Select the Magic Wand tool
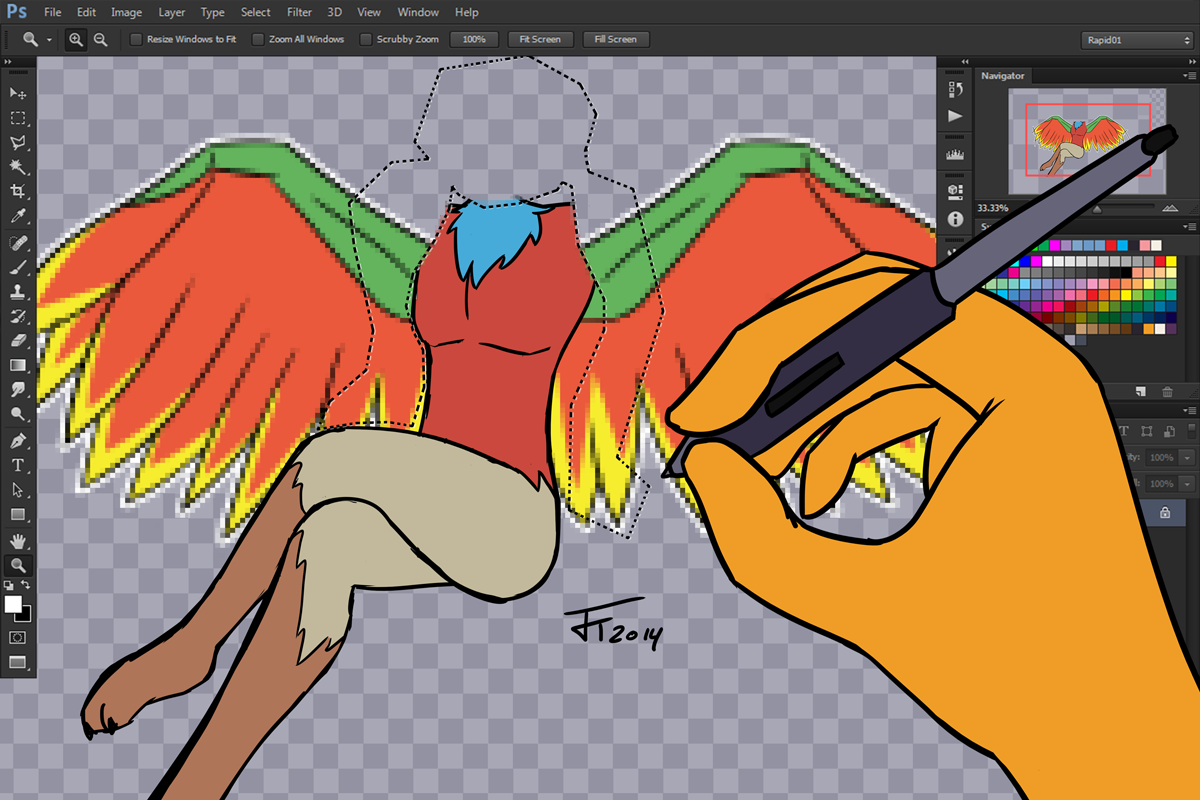The height and width of the screenshot is (800, 1200). [x=18, y=166]
